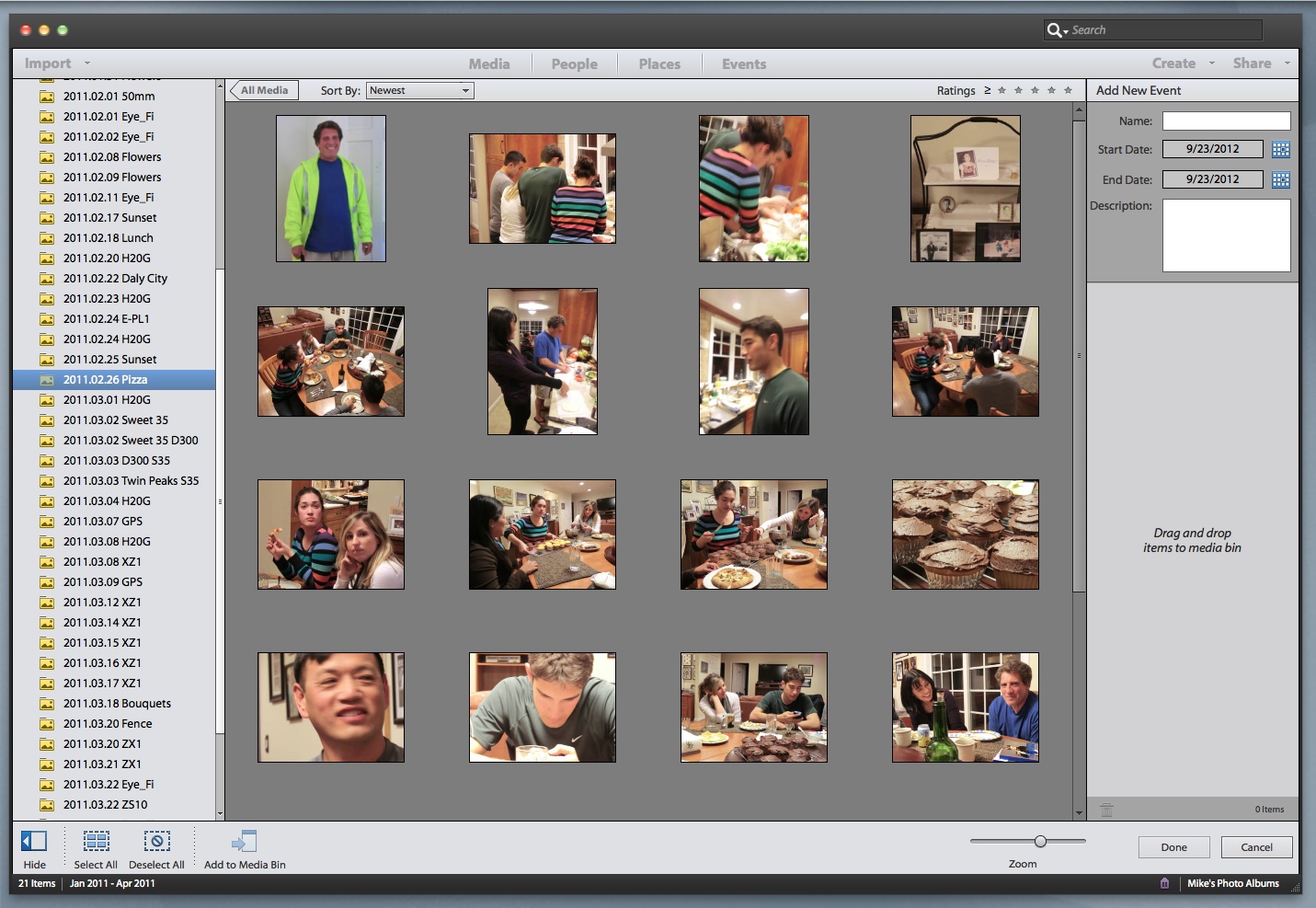Open the End Date calendar picker
The width and height of the screenshot is (1316, 908).
(x=1280, y=179)
